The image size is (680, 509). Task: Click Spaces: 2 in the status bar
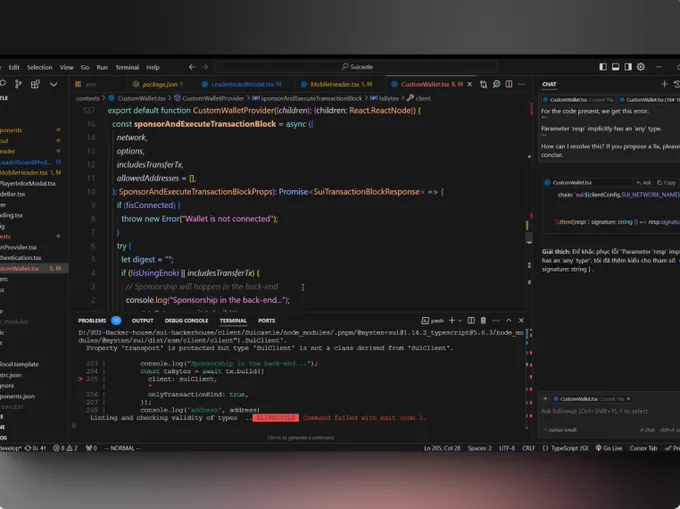click(x=480, y=448)
